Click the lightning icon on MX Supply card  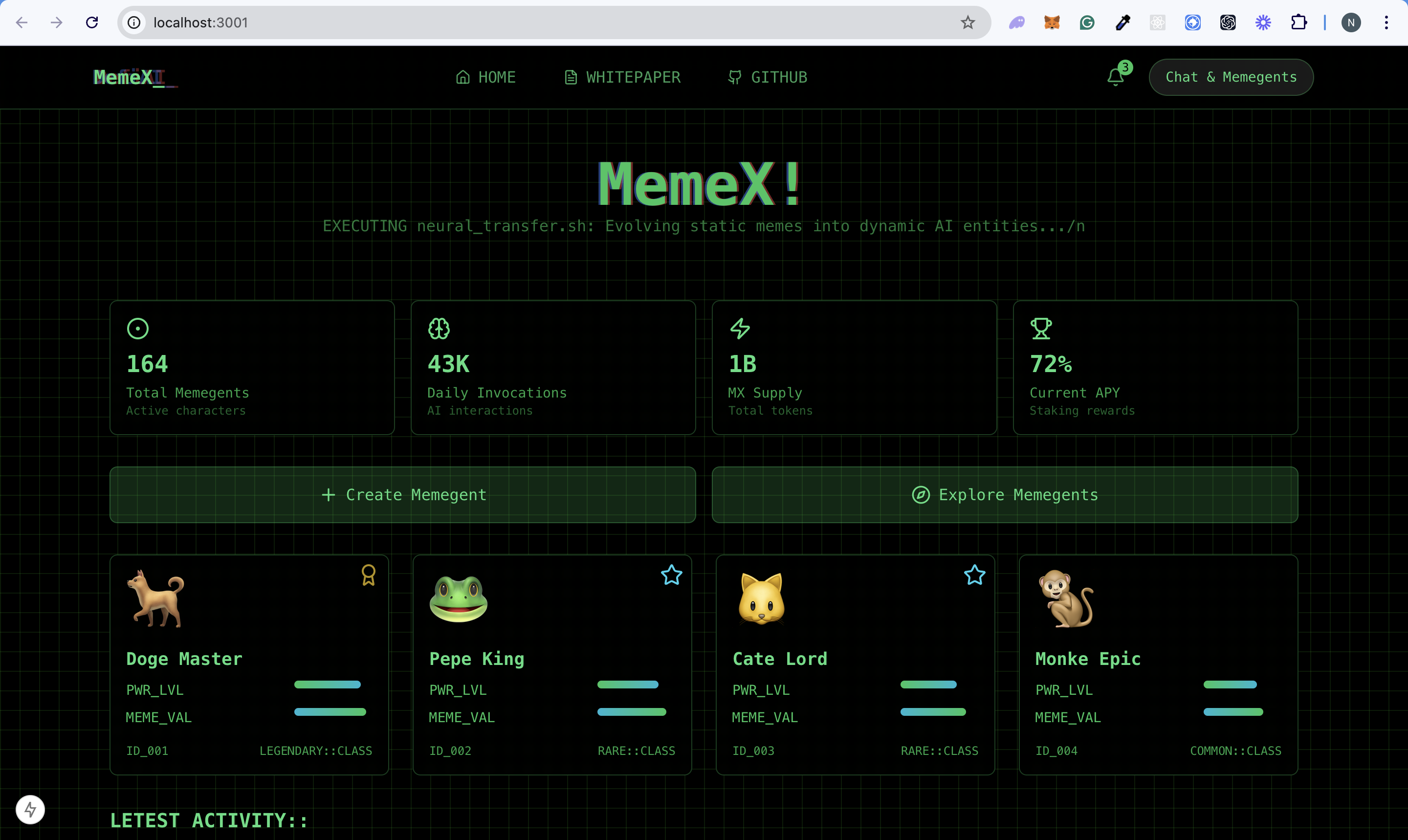point(740,328)
